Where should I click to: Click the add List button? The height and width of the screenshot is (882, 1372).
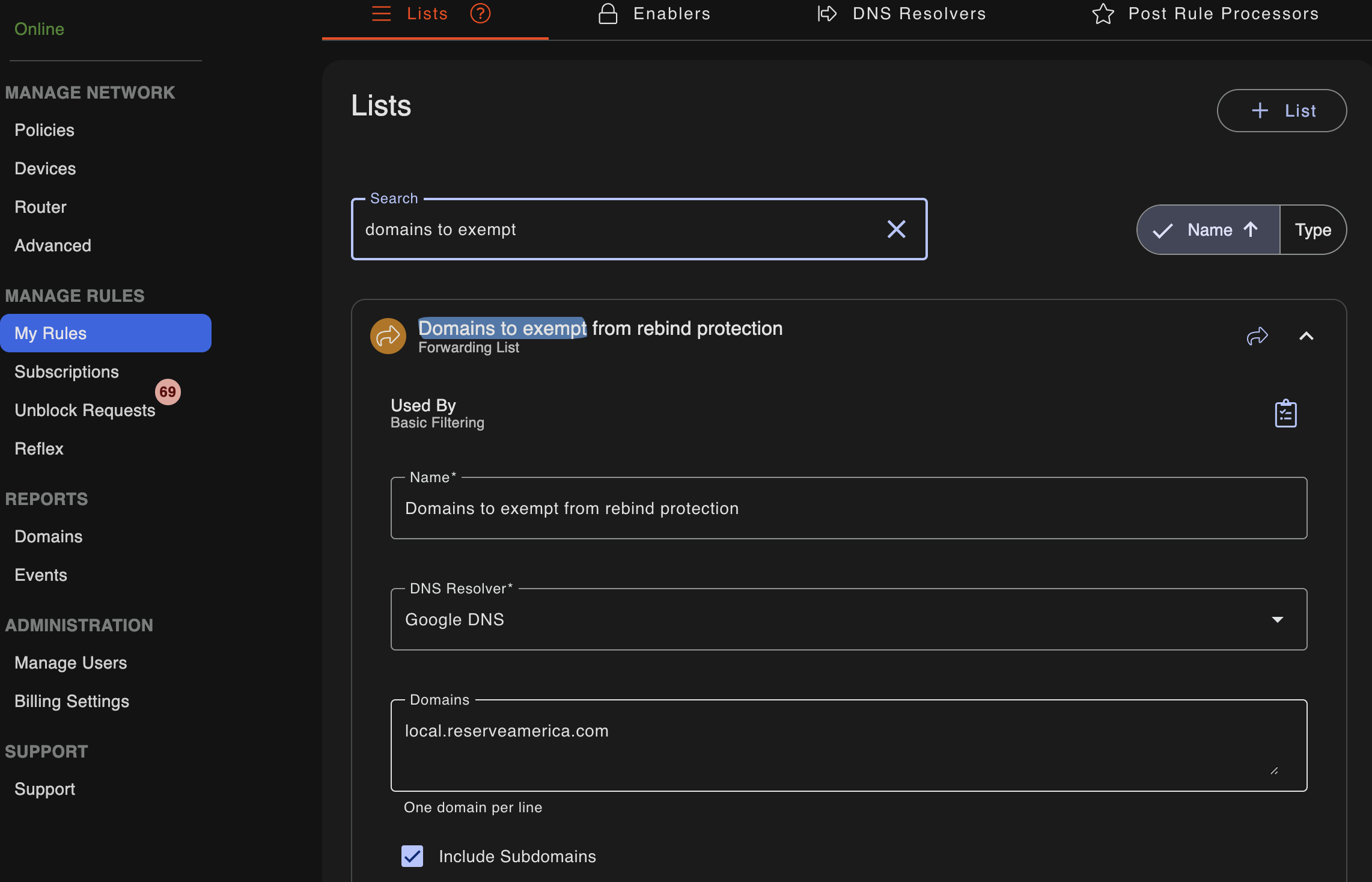1282,111
